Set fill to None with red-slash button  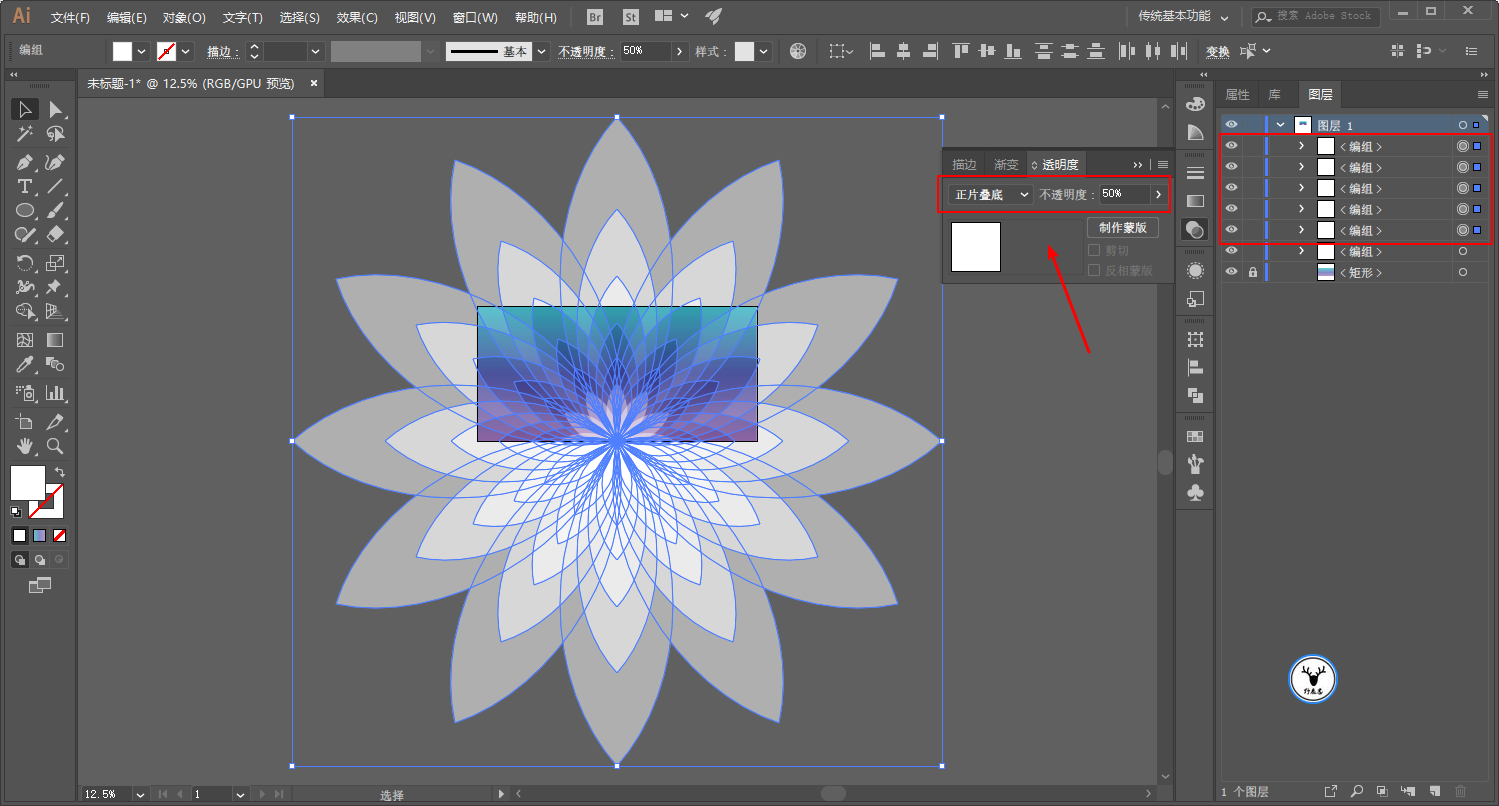tap(60, 535)
